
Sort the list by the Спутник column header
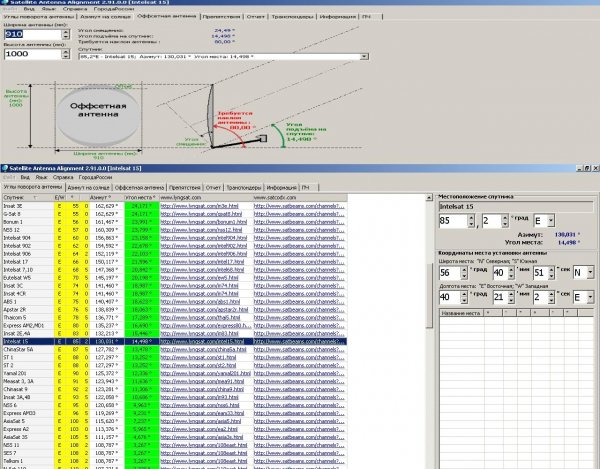(x=28, y=197)
